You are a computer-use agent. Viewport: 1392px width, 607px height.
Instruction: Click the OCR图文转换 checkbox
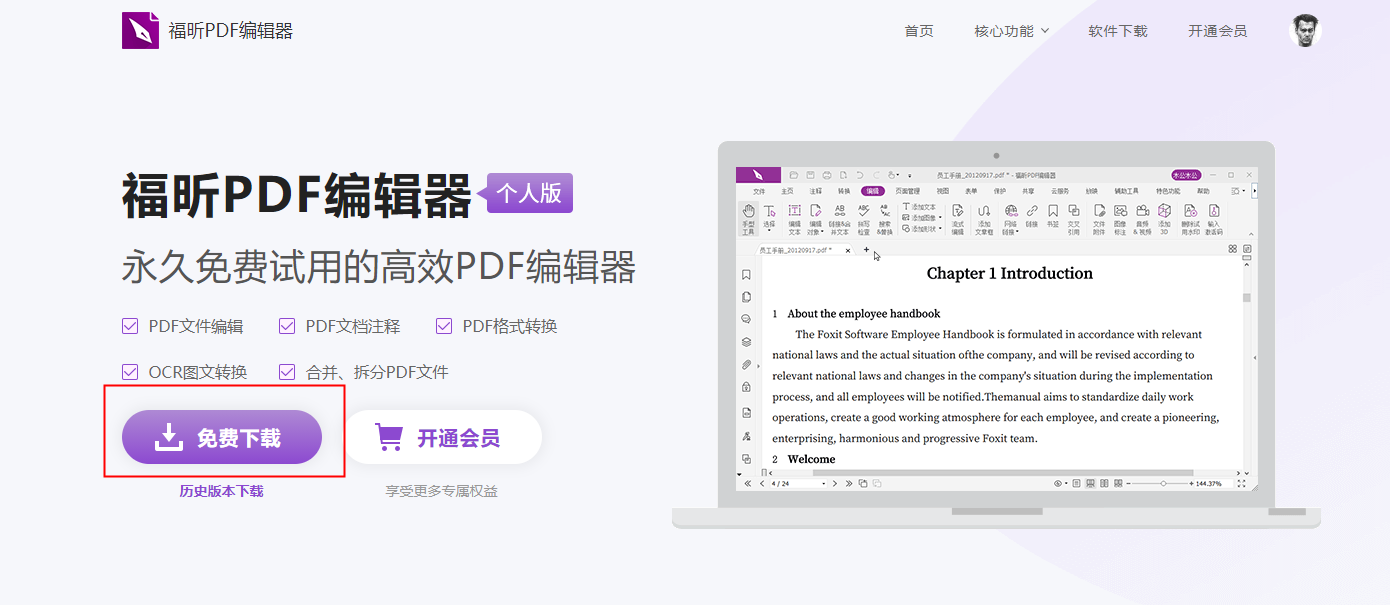pos(130,370)
